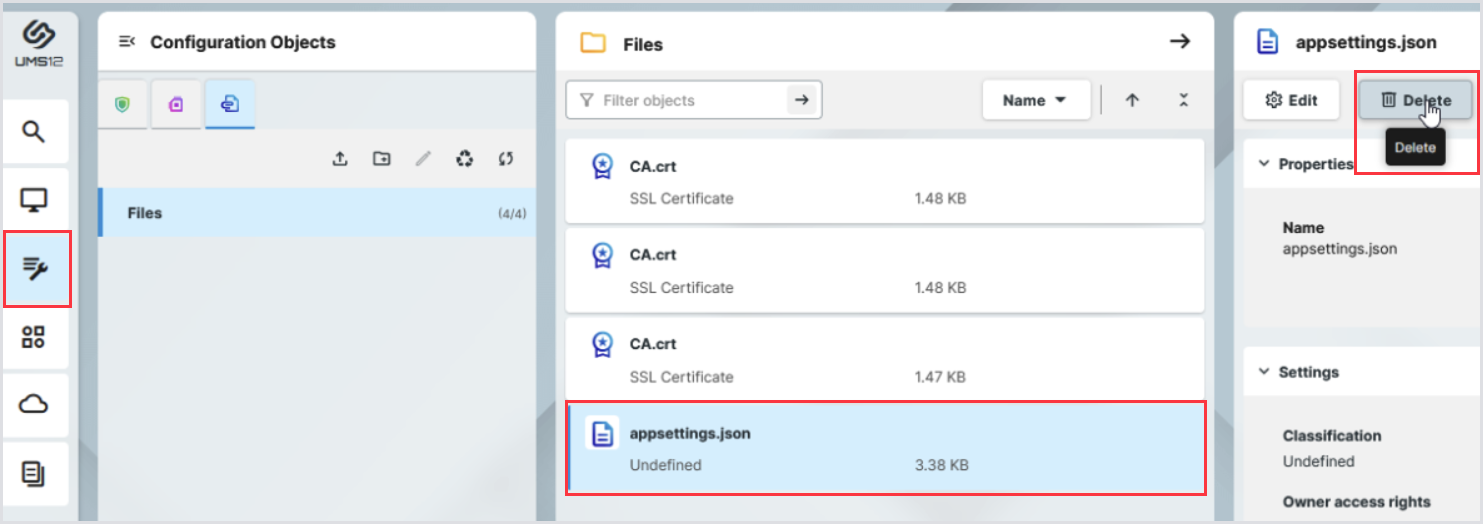Image resolution: width=1483 pixels, height=524 pixels.
Task: Collapse the Configuration Objects panel
Action: (127, 42)
